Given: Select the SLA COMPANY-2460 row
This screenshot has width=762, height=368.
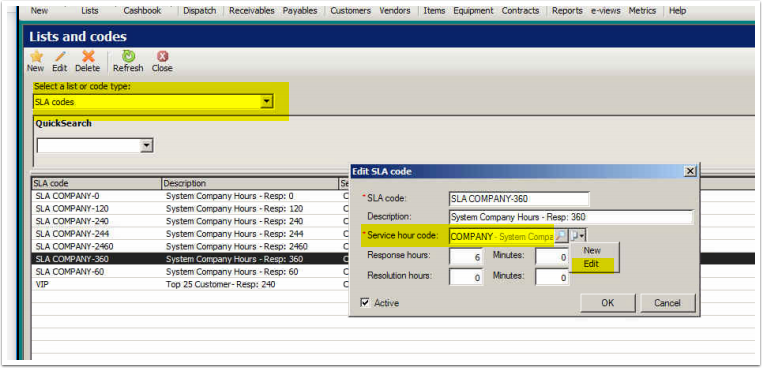Looking at the screenshot, I should [190, 246].
